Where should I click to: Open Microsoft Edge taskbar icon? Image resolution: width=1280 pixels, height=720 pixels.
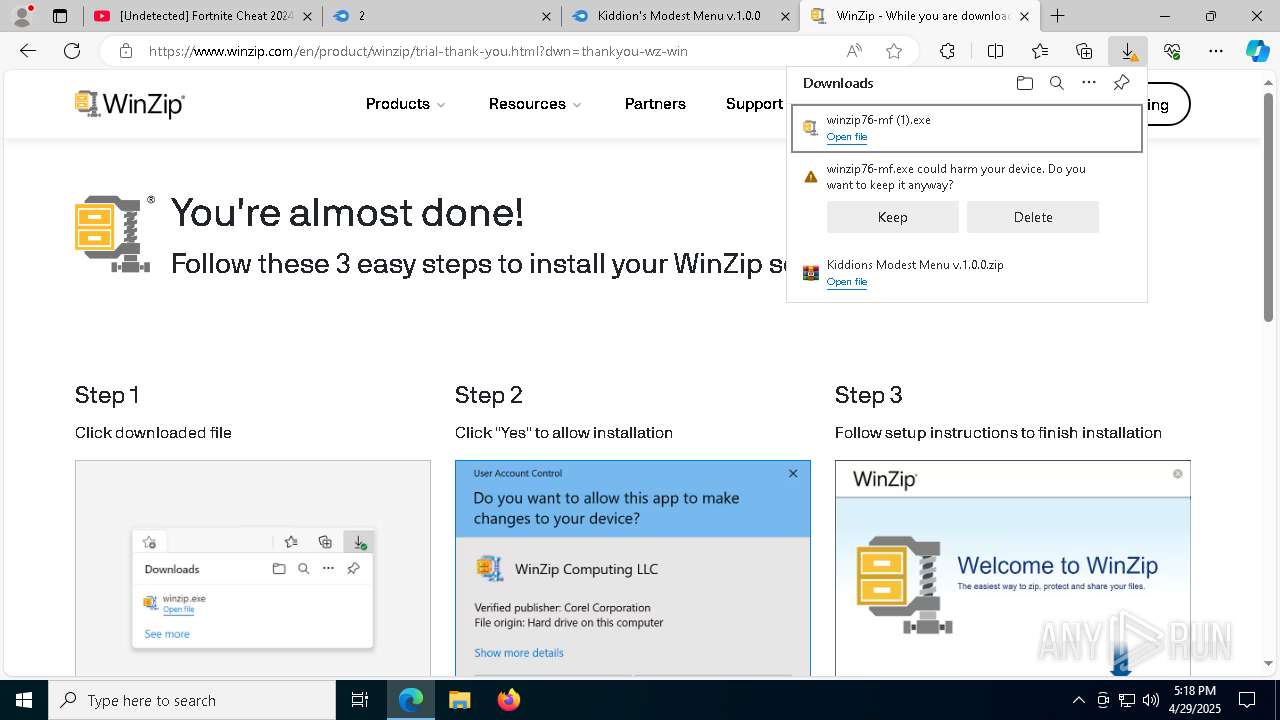click(x=411, y=700)
